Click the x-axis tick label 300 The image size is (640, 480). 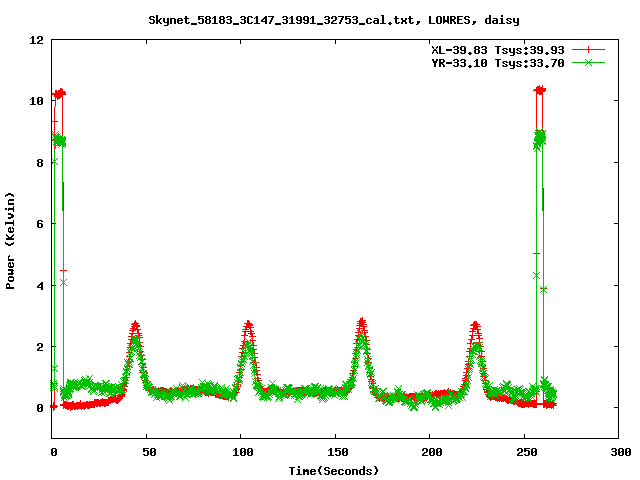(621, 452)
